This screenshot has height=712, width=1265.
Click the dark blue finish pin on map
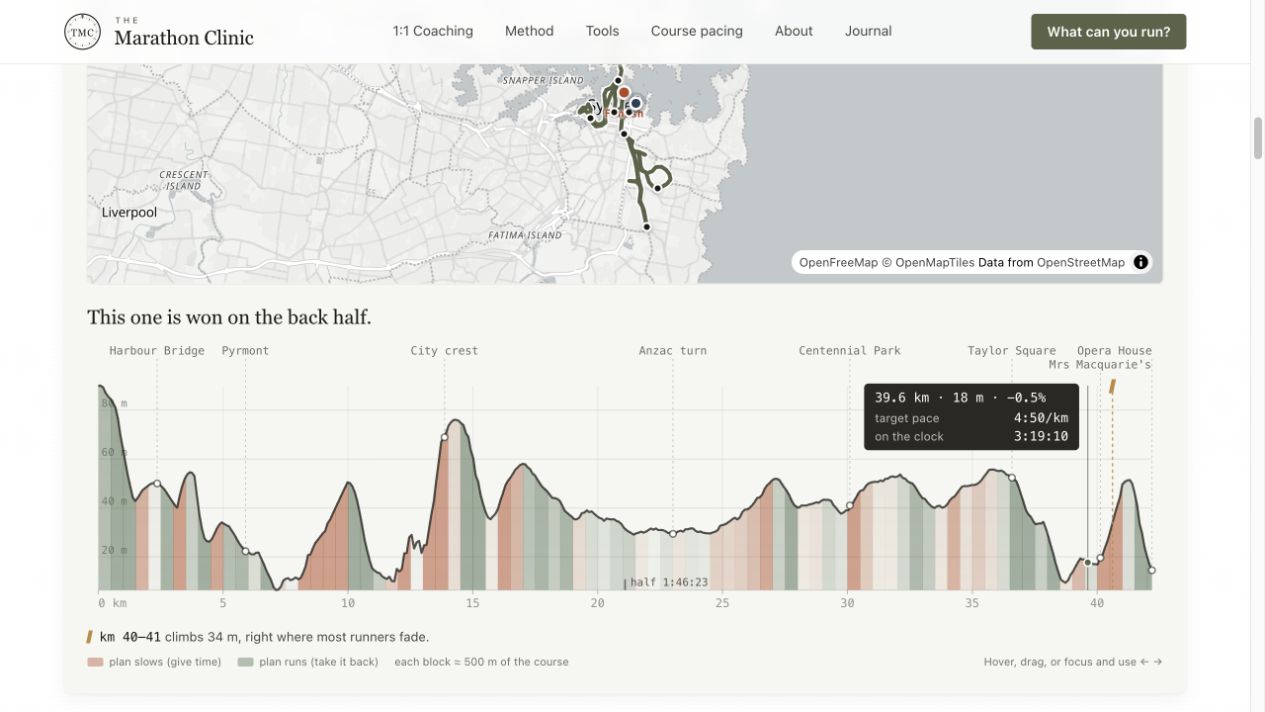[x=635, y=102]
